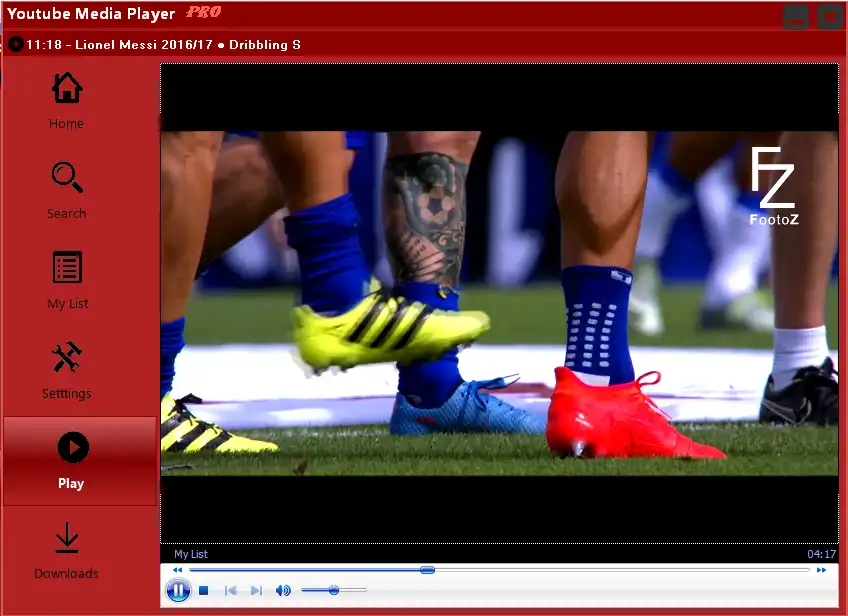
Task: Stop video playback
Action: [203, 590]
